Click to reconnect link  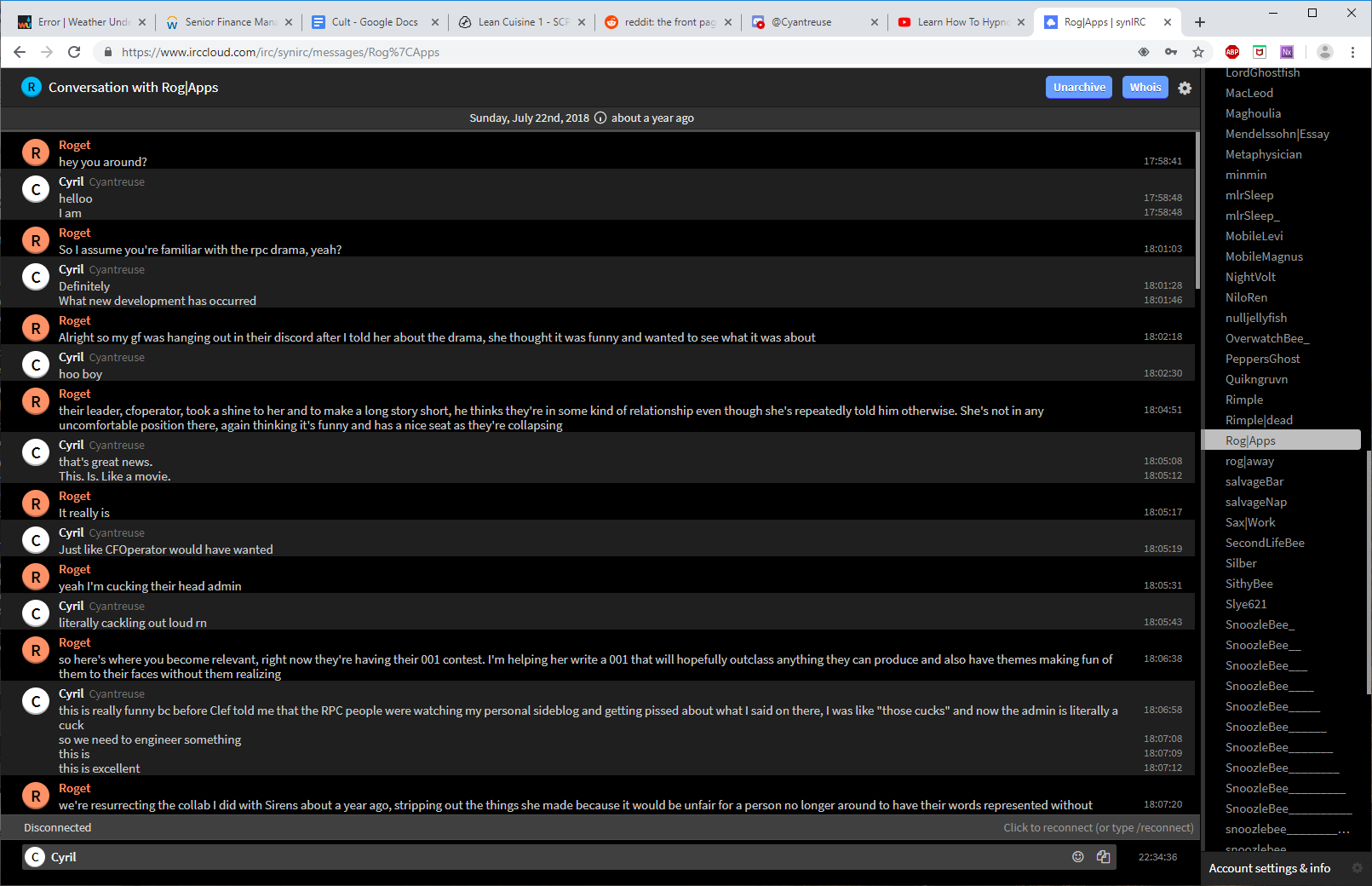click(x=1098, y=827)
